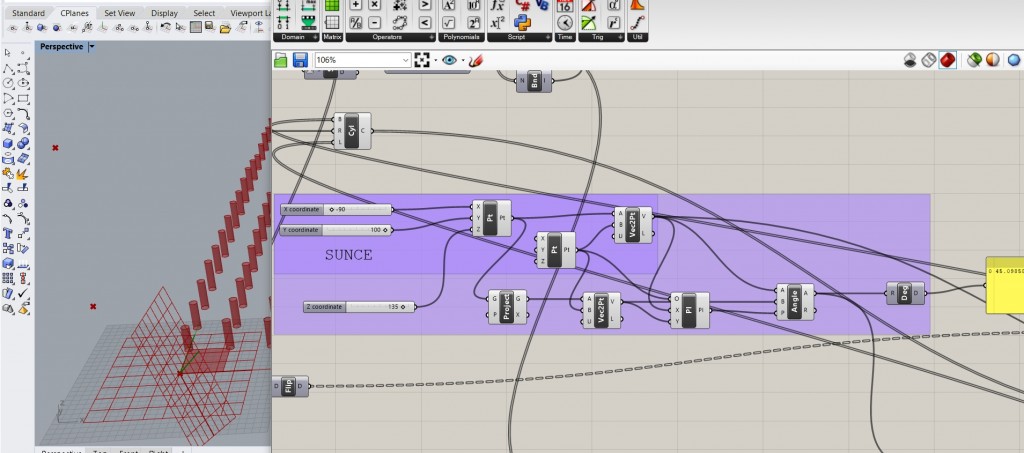Open the zoom extents dropdown arrow
The image size is (1024, 453).
[435, 60]
